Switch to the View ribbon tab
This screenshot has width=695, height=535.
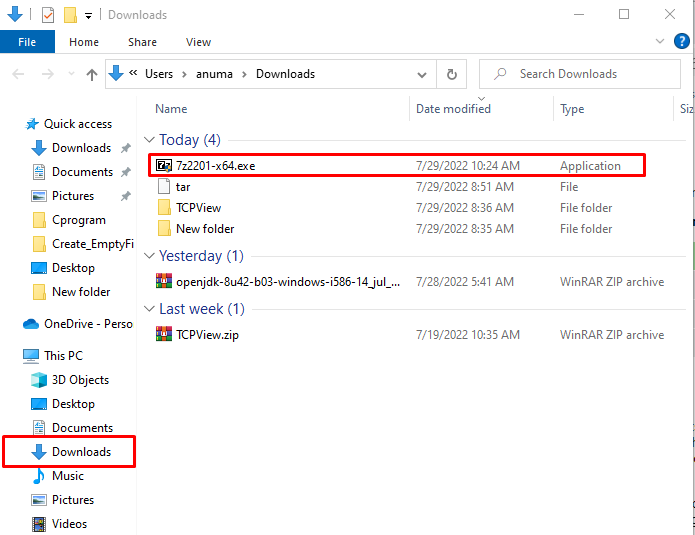(198, 42)
